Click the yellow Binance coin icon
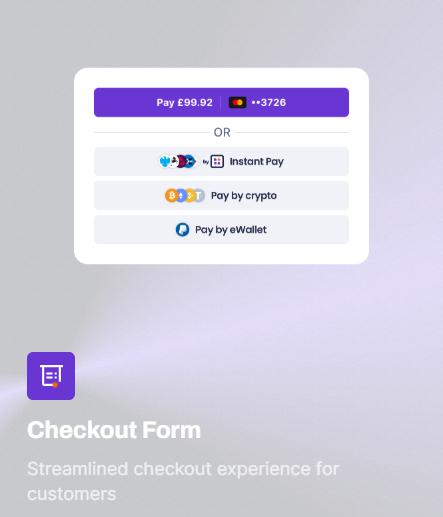The width and height of the screenshot is (443, 517). (x=189, y=196)
